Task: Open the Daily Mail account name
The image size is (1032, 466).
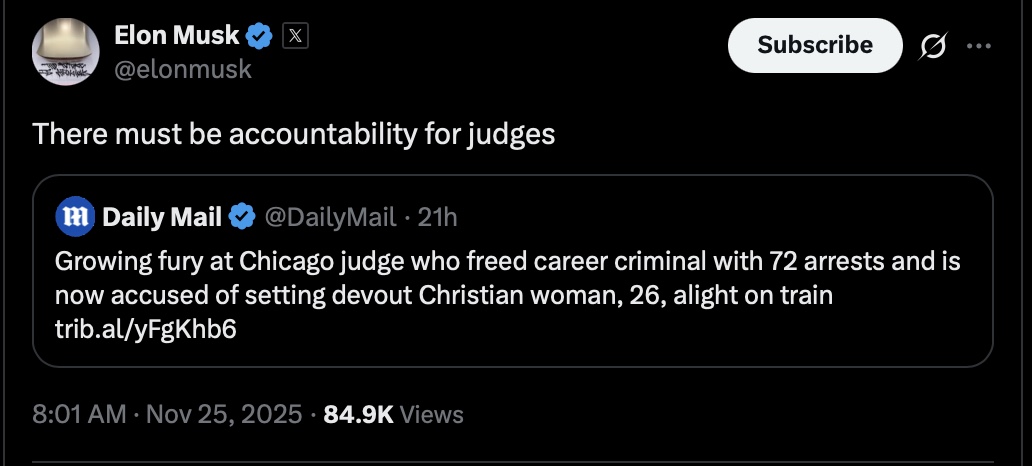Action: tap(162, 215)
